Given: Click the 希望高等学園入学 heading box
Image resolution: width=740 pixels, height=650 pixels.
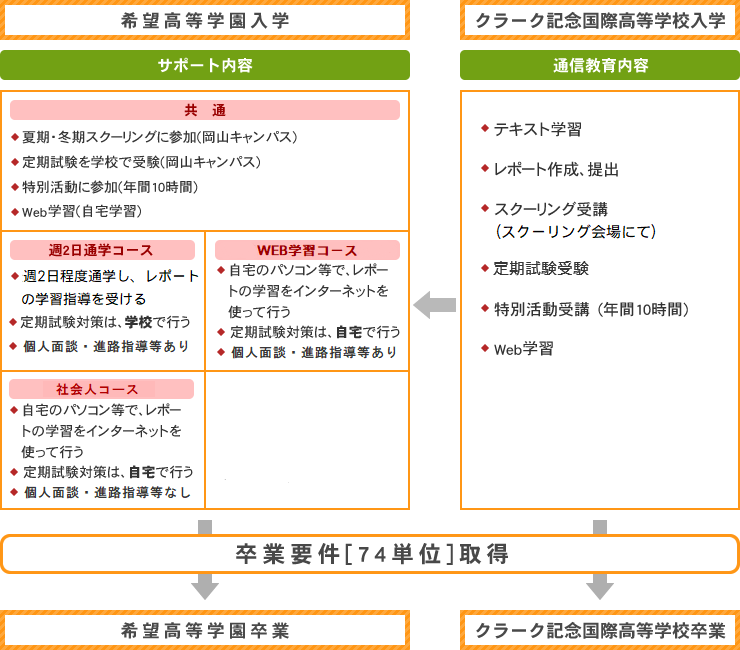Looking at the screenshot, I should (x=205, y=20).
